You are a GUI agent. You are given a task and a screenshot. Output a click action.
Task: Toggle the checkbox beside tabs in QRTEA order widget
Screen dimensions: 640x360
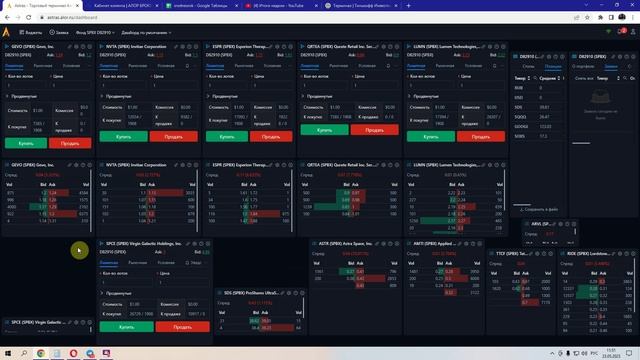[x=388, y=66]
